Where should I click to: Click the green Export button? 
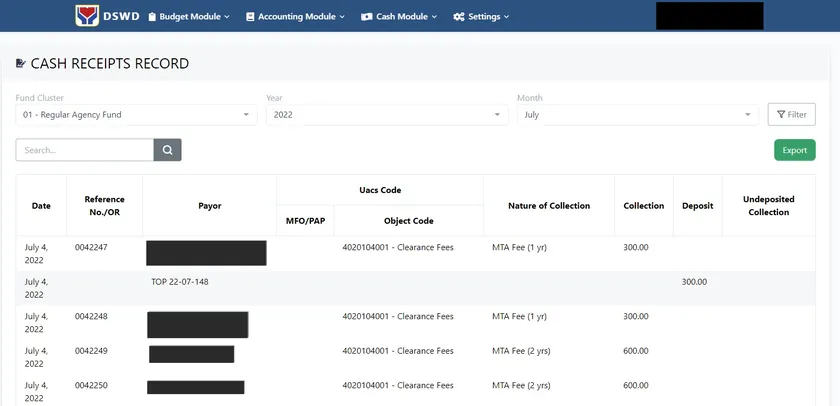click(795, 150)
